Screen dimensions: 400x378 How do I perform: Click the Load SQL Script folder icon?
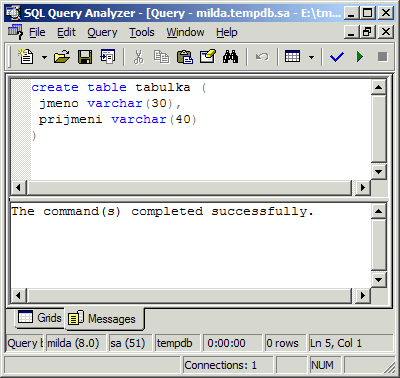coord(62,57)
